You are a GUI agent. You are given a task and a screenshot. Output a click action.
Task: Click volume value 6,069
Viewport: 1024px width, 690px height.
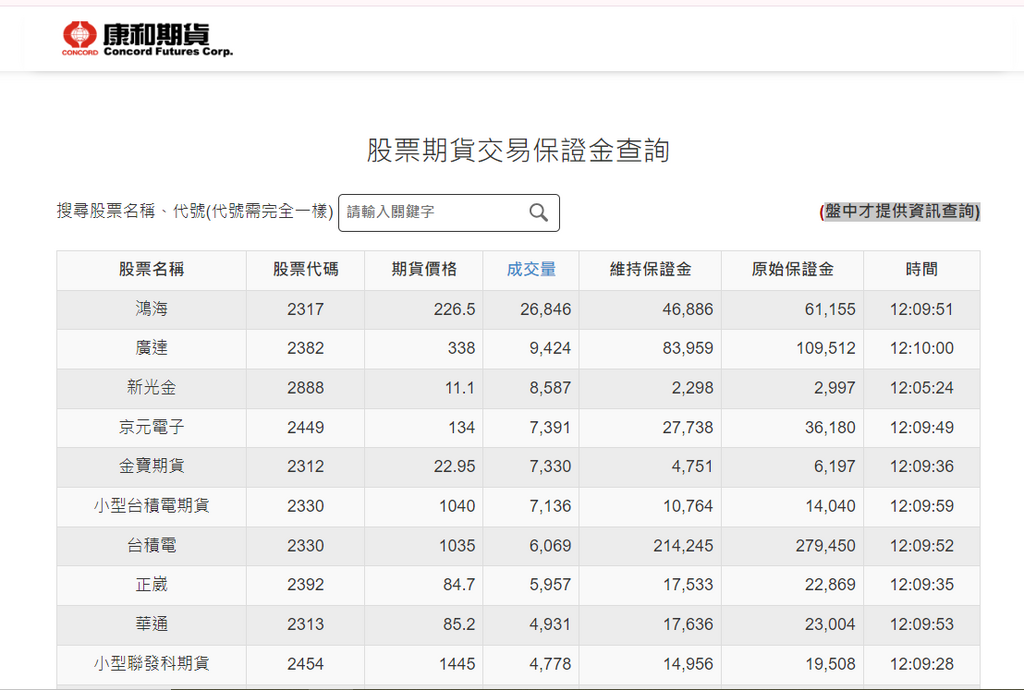click(551, 545)
